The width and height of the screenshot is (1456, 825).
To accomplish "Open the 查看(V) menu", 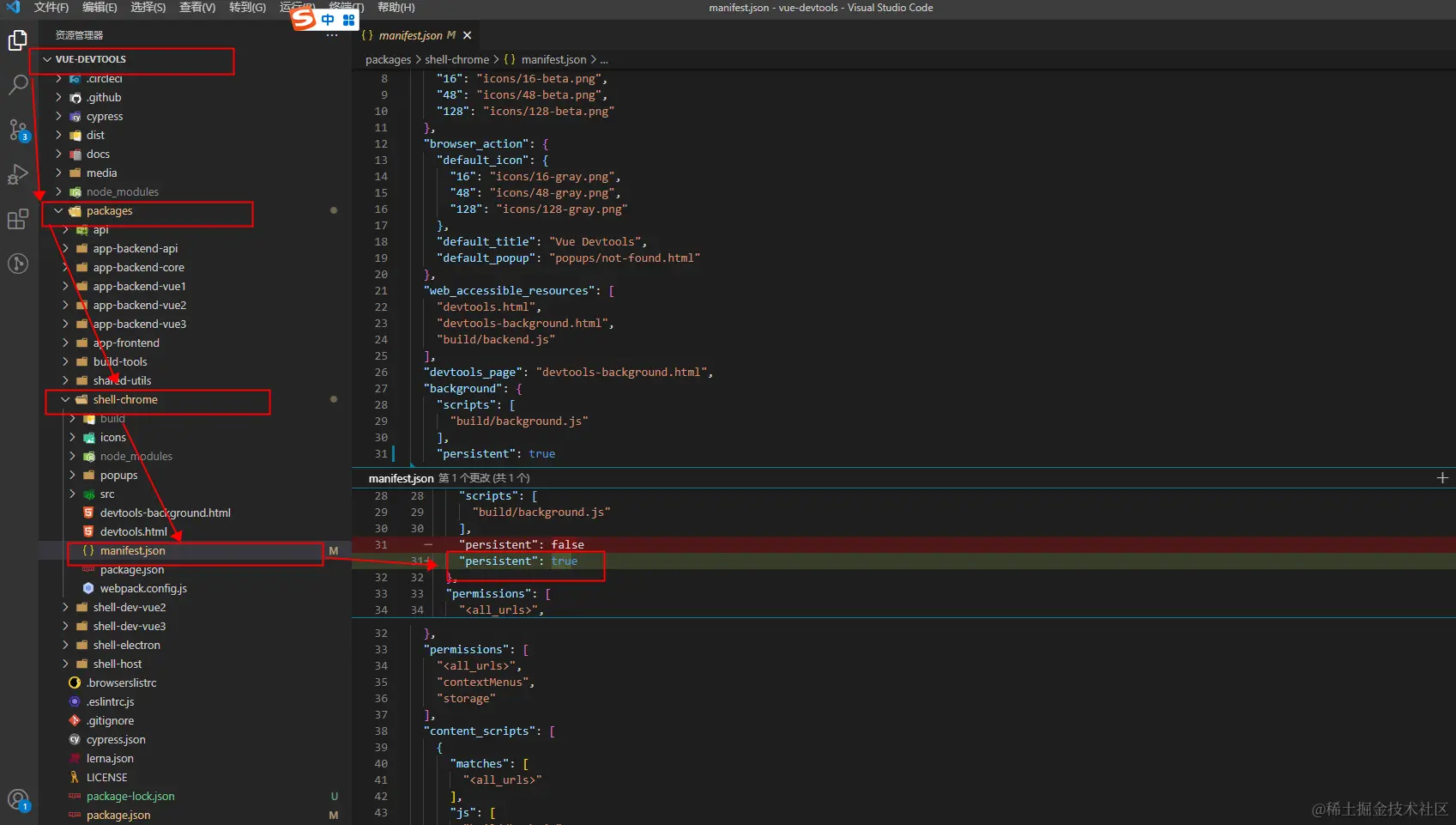I will pos(197,8).
